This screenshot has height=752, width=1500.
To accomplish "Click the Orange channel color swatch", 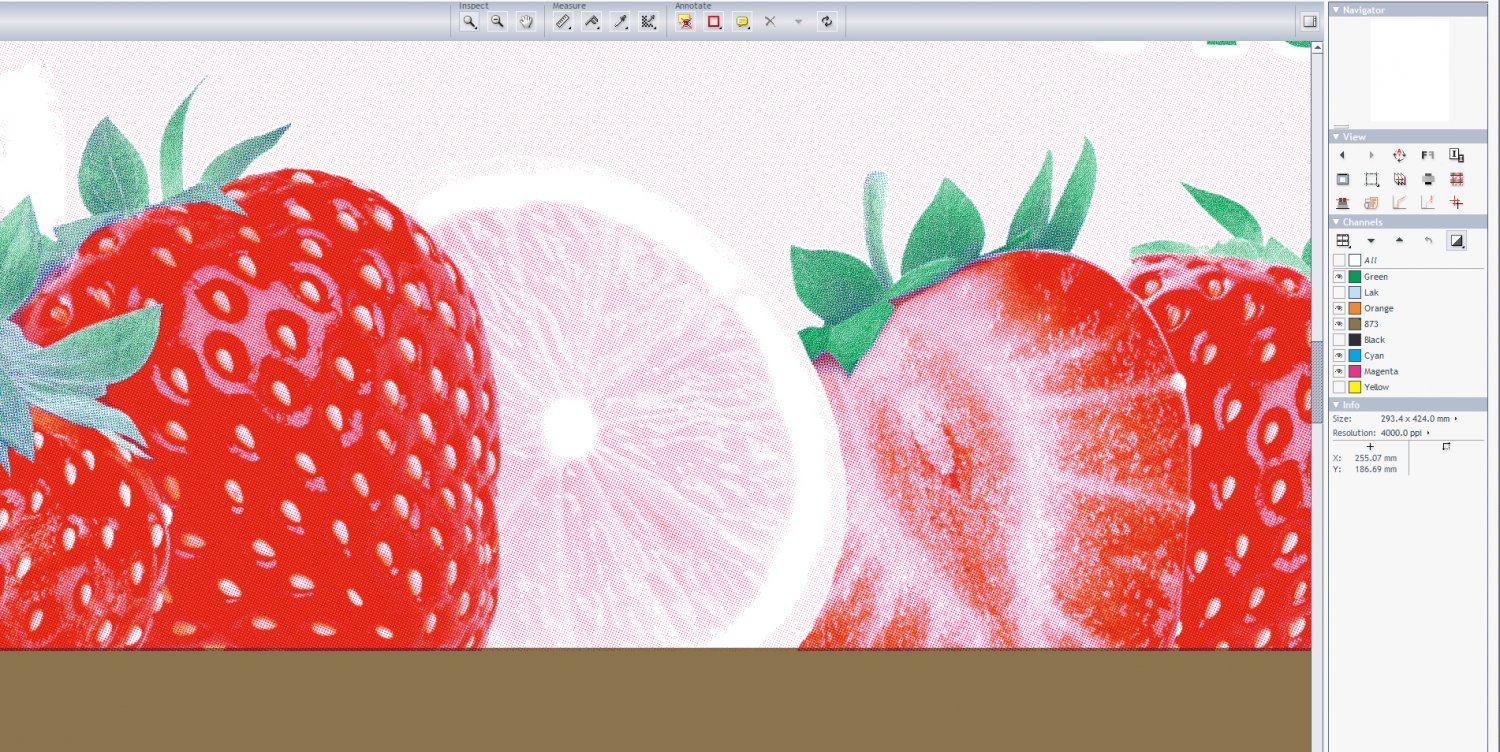I will (x=1355, y=308).
